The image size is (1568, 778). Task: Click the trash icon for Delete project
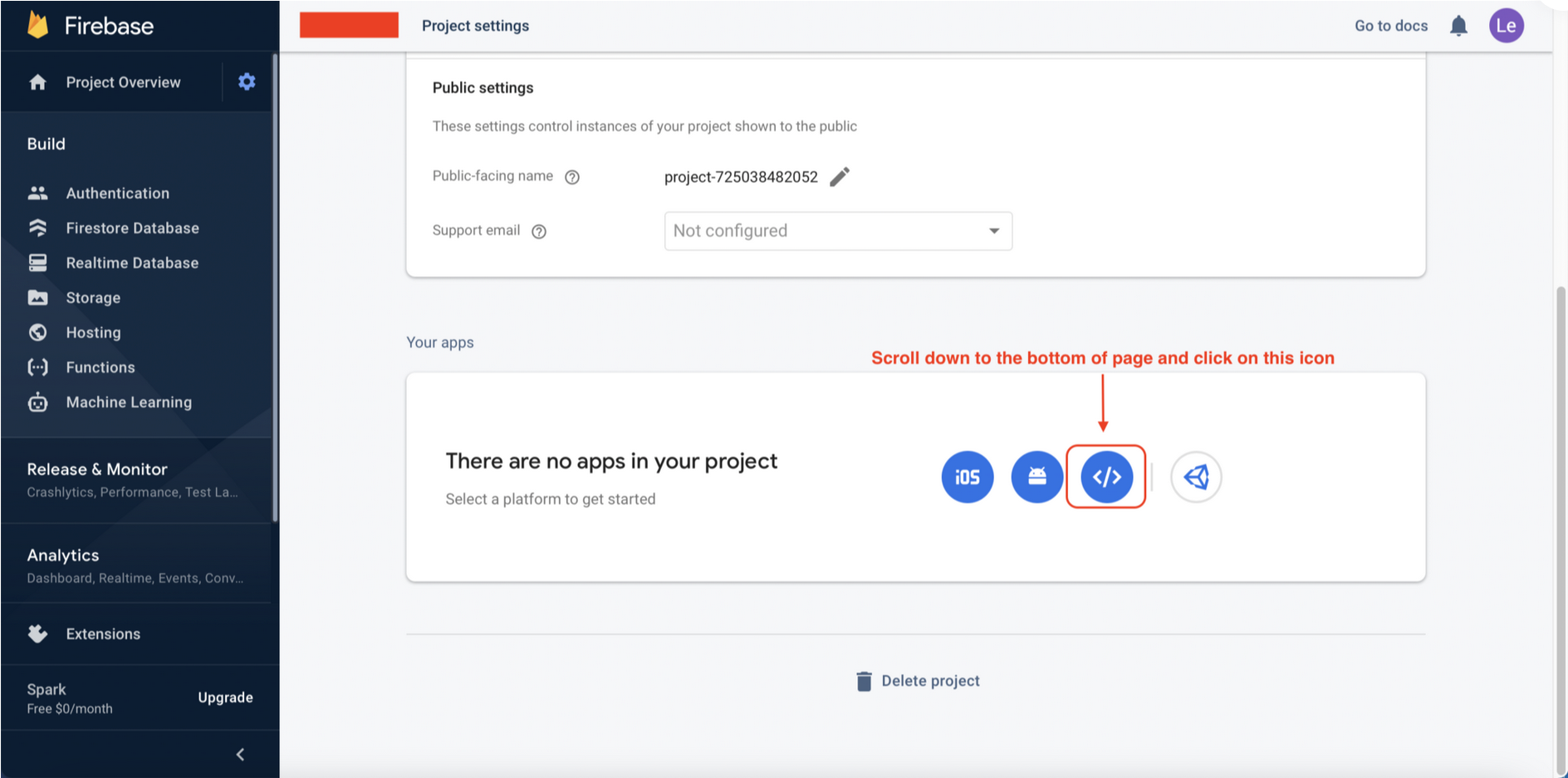point(864,681)
